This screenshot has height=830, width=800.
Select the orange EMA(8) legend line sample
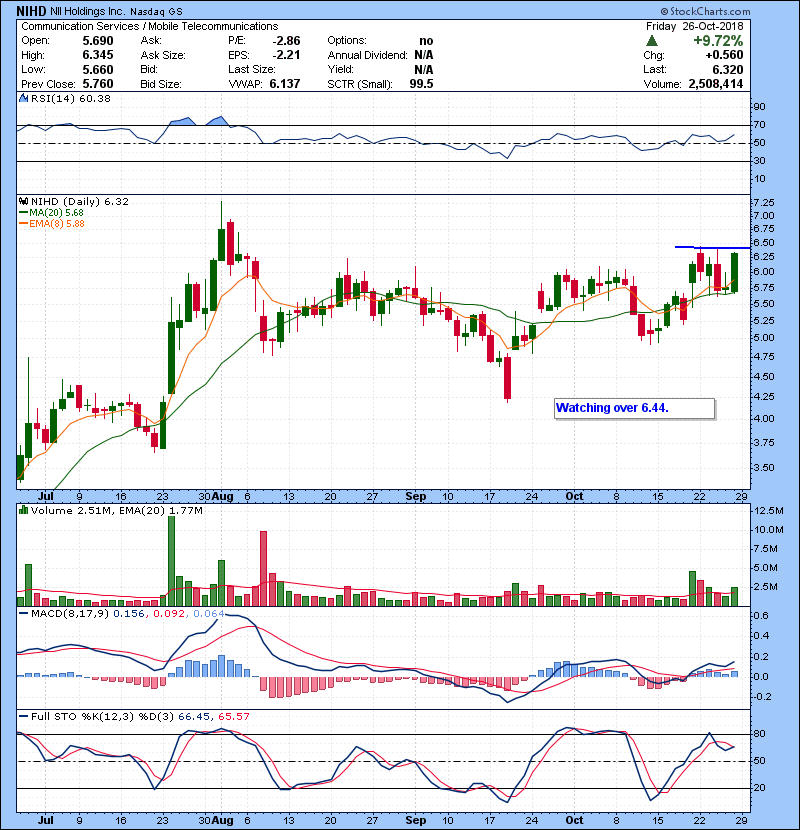[23, 224]
